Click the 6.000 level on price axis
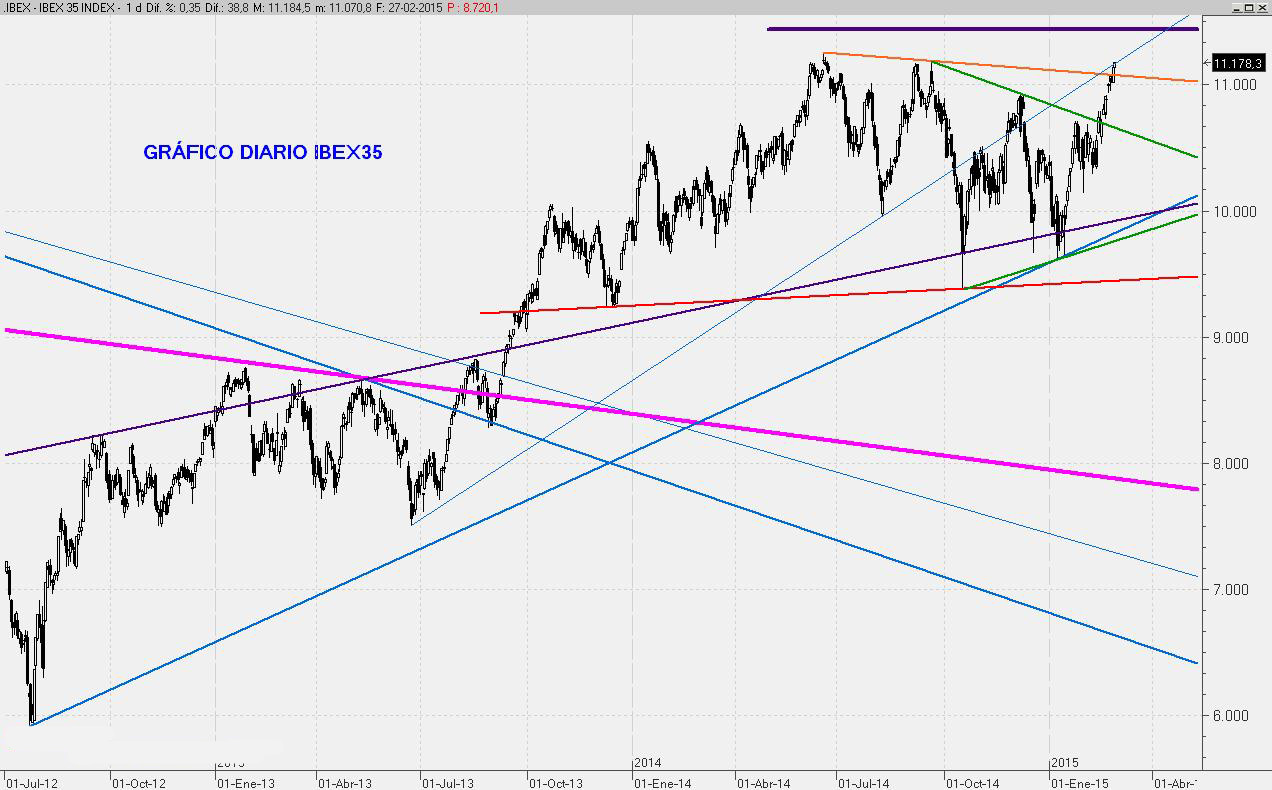This screenshot has width=1272, height=790. coord(1237,716)
